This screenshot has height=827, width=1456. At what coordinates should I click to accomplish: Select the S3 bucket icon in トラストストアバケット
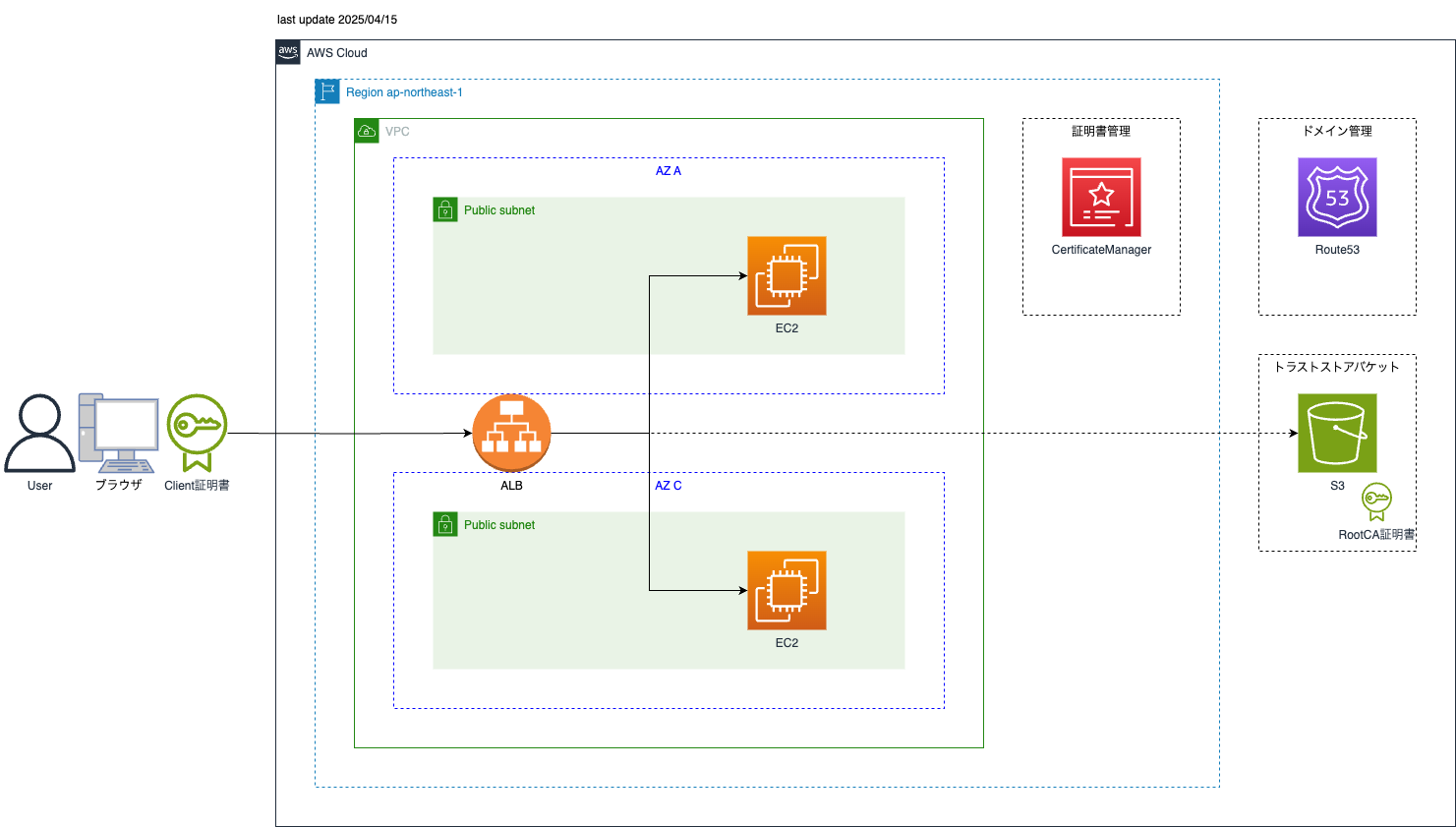point(1337,433)
